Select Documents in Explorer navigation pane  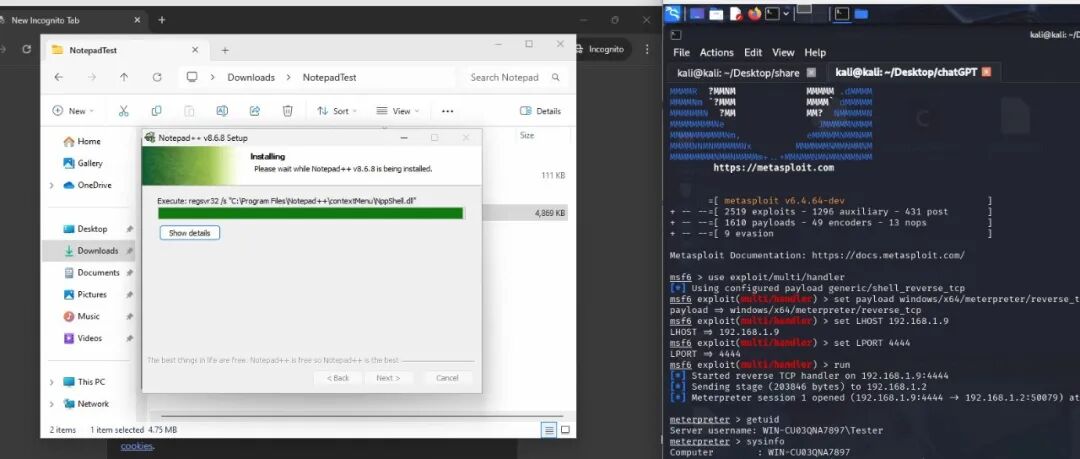tap(92, 273)
